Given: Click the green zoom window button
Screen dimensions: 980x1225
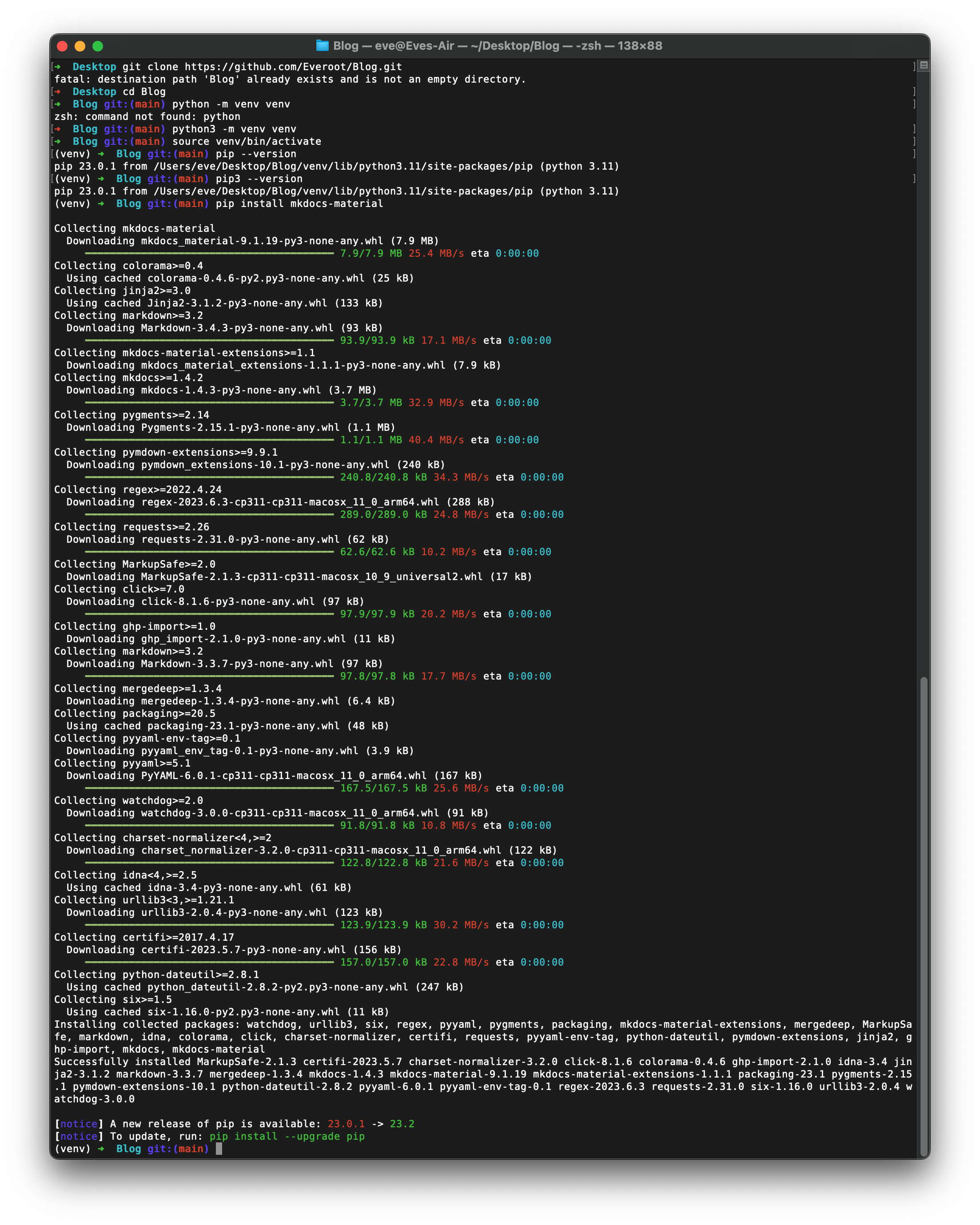Looking at the screenshot, I should (98, 46).
